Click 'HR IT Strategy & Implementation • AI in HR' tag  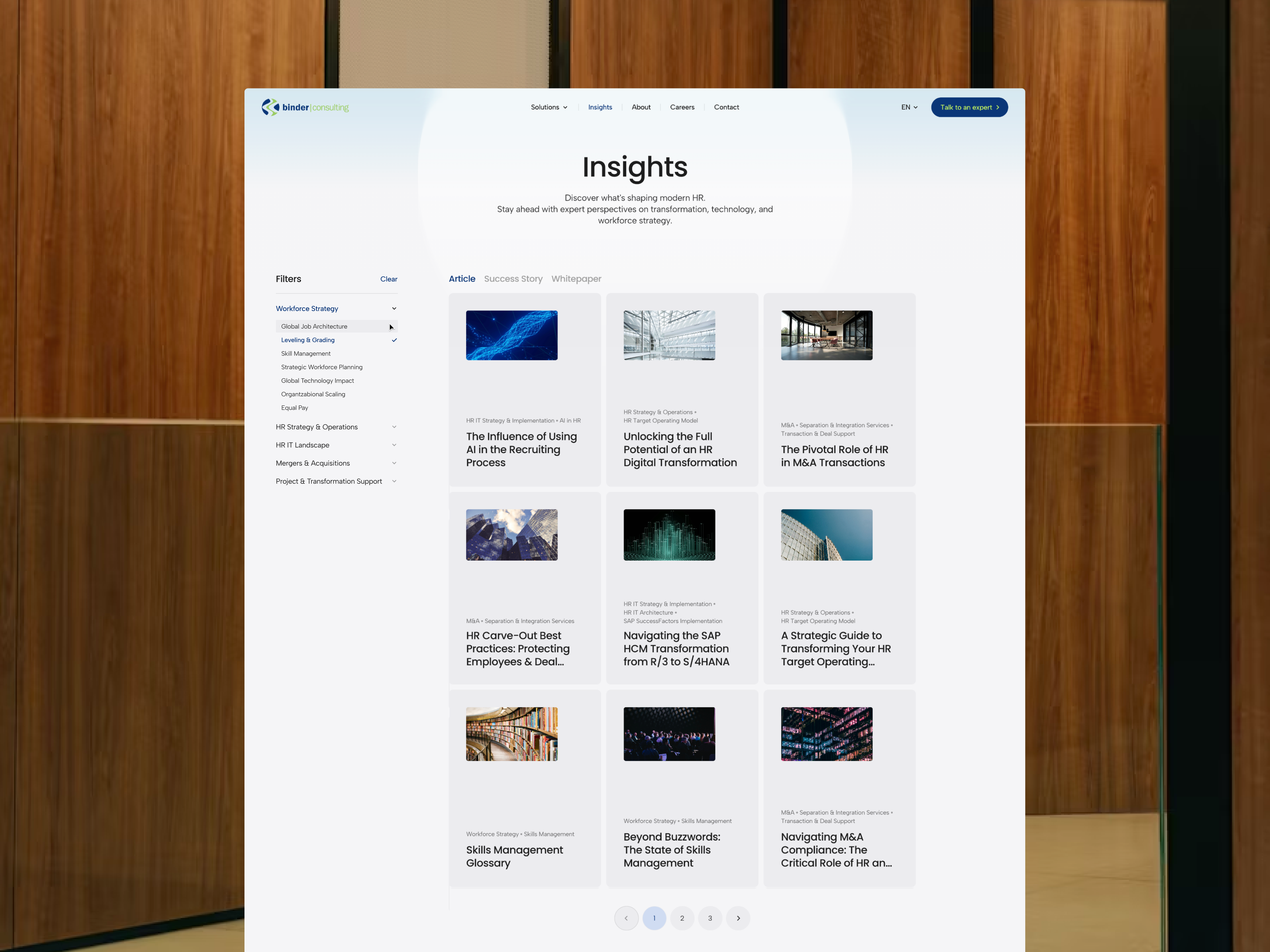(x=523, y=421)
